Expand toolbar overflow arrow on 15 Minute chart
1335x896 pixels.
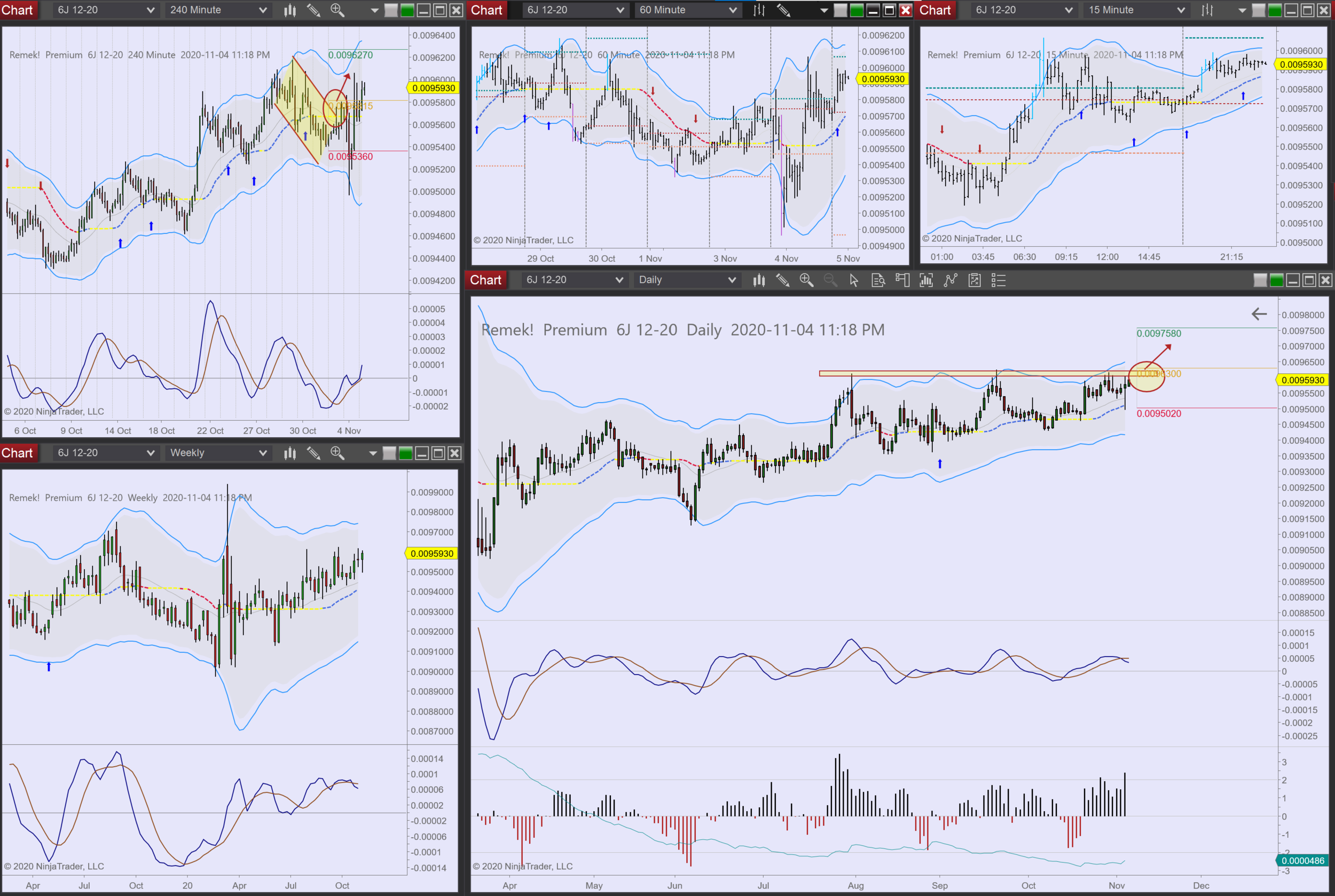point(1242,10)
